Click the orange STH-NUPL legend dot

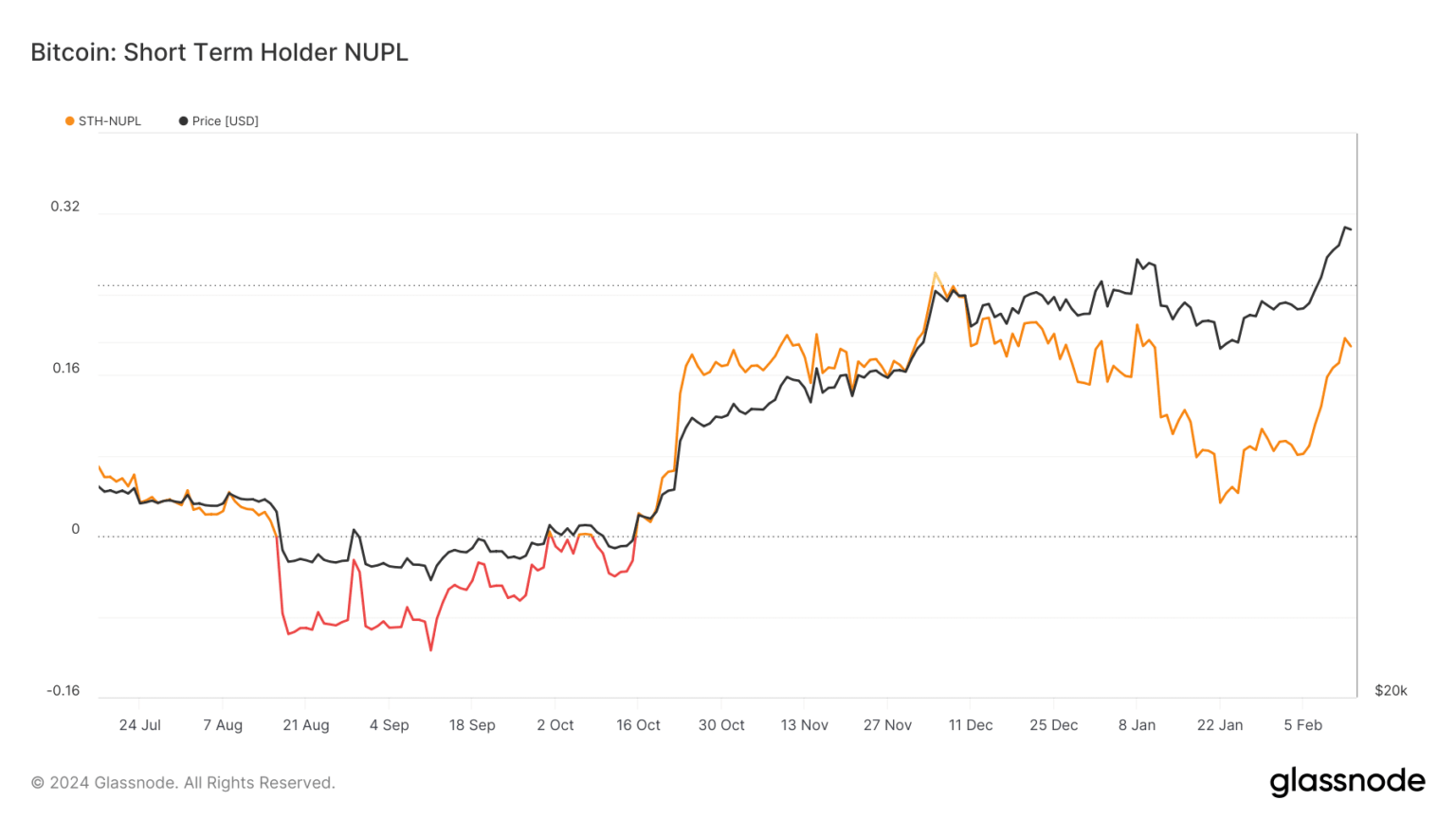coord(69,121)
